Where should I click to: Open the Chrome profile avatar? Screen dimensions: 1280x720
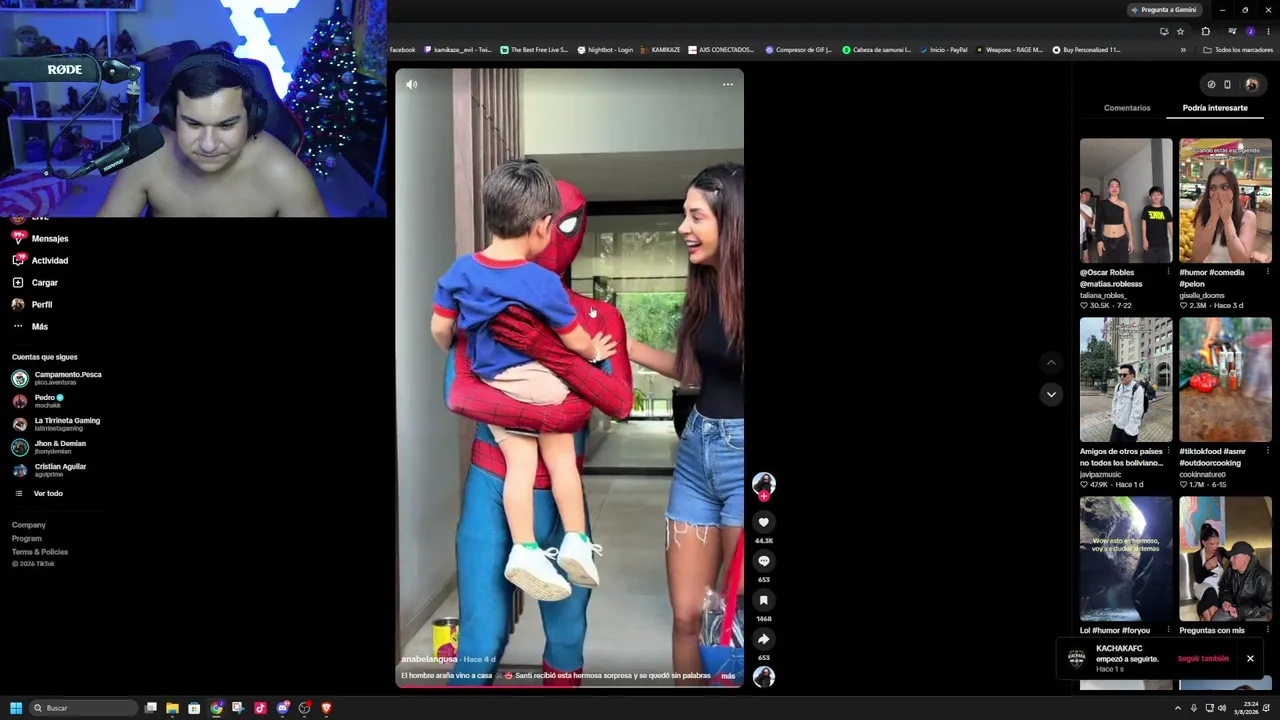point(1250,31)
